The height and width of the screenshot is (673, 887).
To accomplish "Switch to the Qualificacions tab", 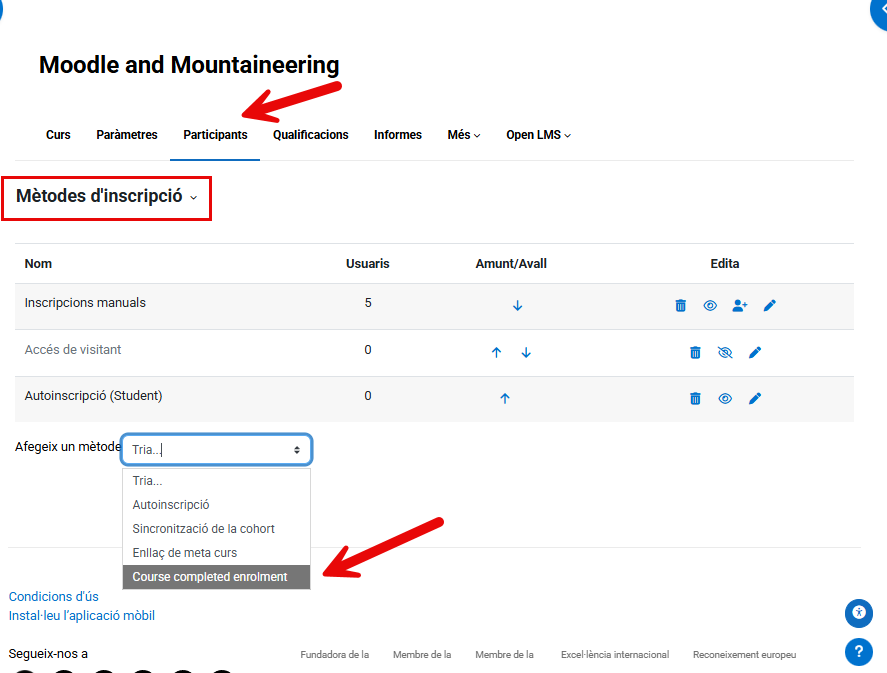I will [310, 135].
